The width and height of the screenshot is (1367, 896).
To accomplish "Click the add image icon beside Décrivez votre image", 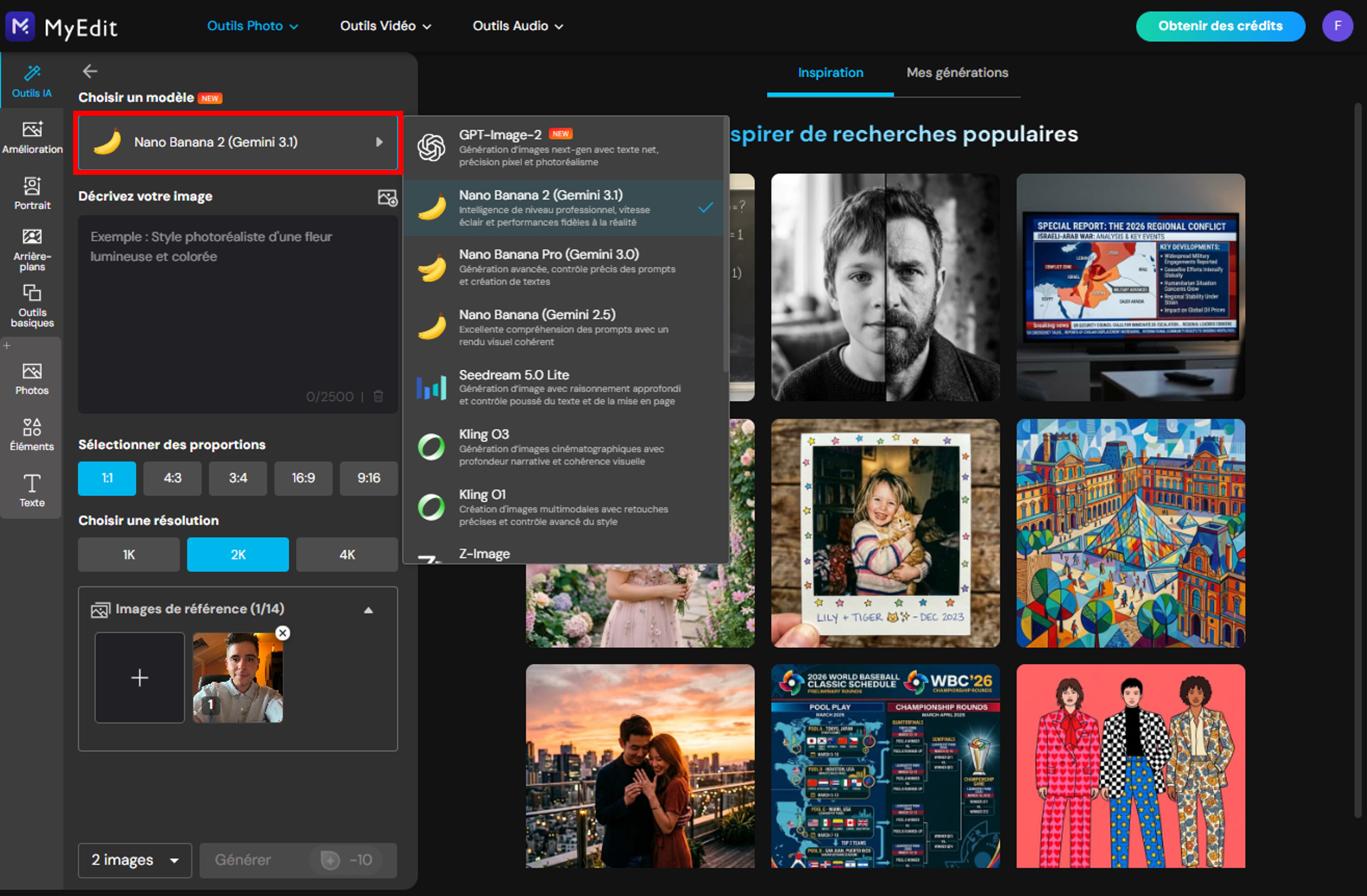I will pos(387,198).
